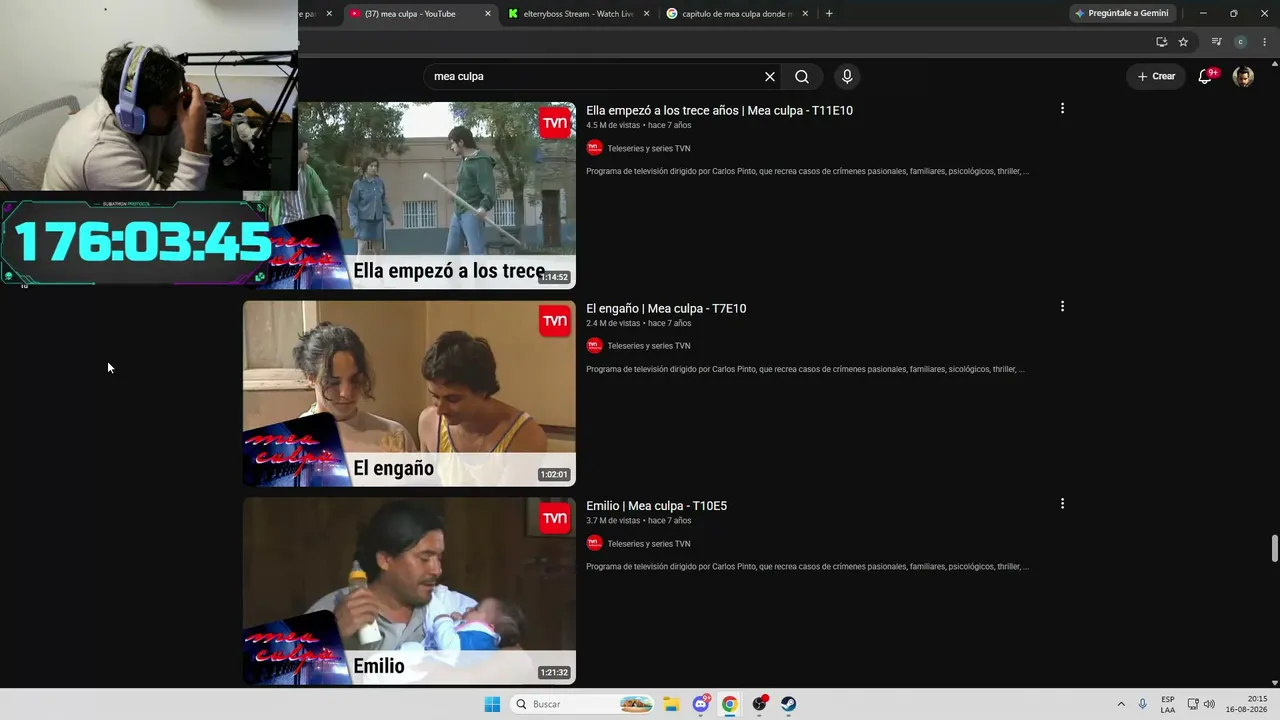Open the Windows Start menu
Viewport: 1280px width, 720px height.
pyautogui.click(x=492, y=704)
